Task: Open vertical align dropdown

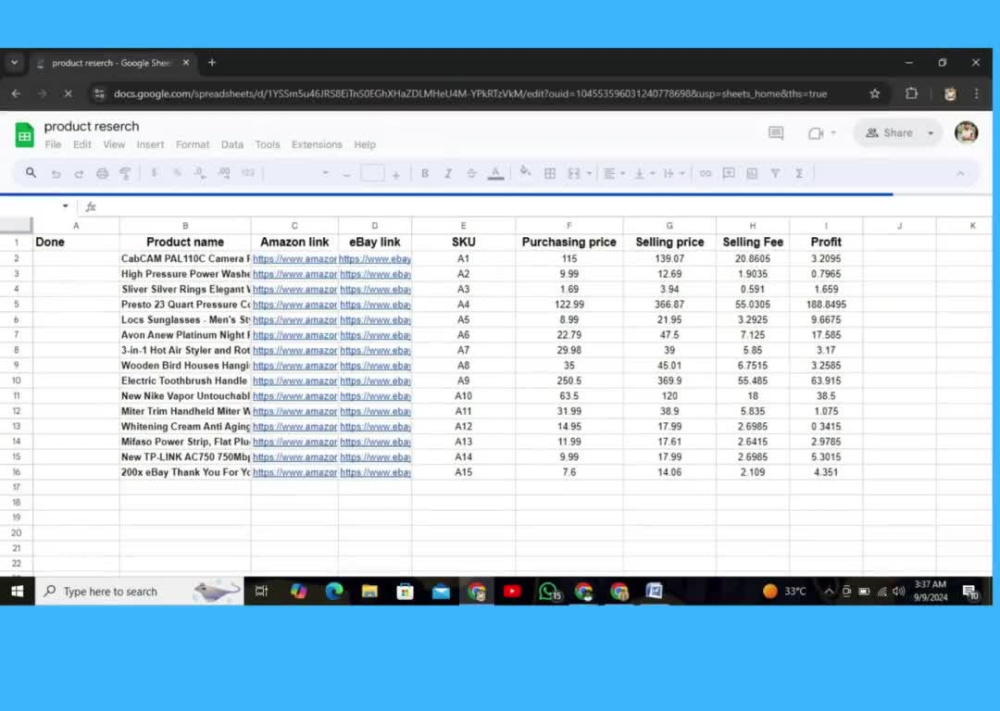Action: [x=644, y=173]
